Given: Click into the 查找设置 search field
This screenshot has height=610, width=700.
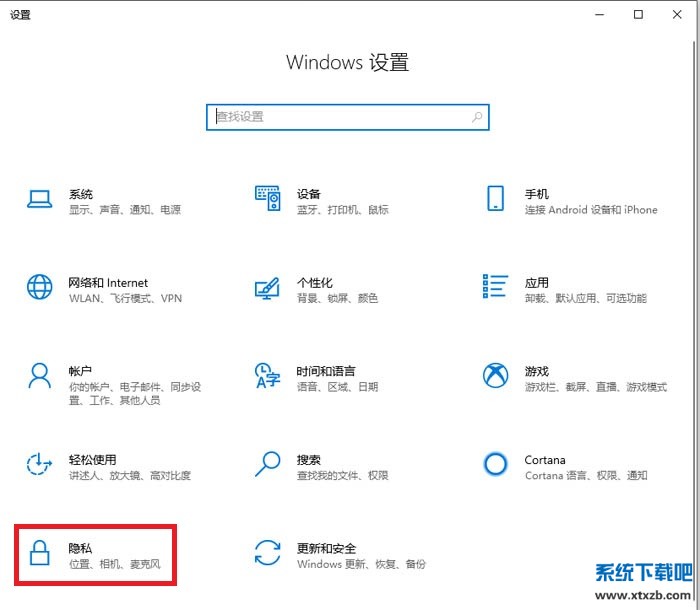Looking at the screenshot, I should pyautogui.click(x=340, y=117).
